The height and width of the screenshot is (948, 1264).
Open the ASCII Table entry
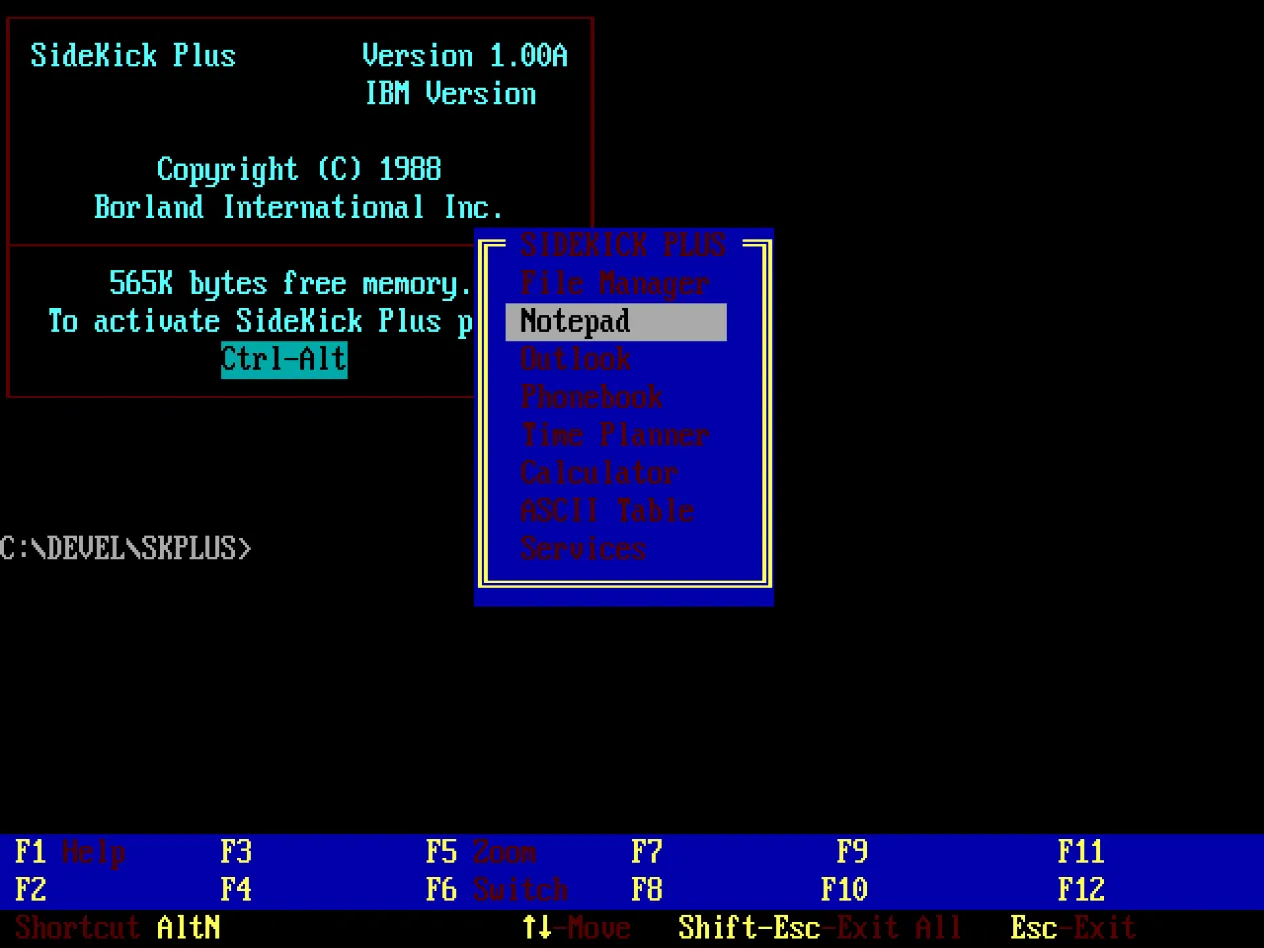[607, 512]
